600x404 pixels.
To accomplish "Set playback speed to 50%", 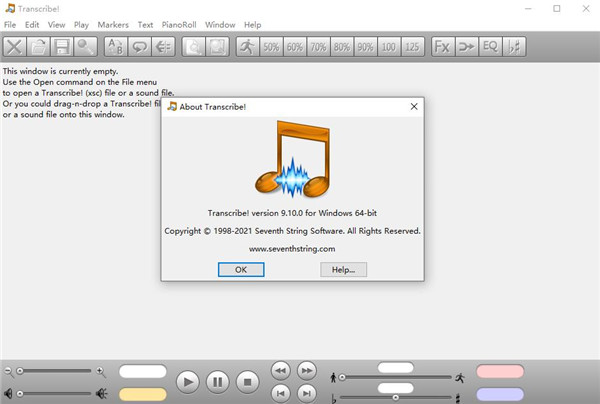I will click(x=271, y=47).
